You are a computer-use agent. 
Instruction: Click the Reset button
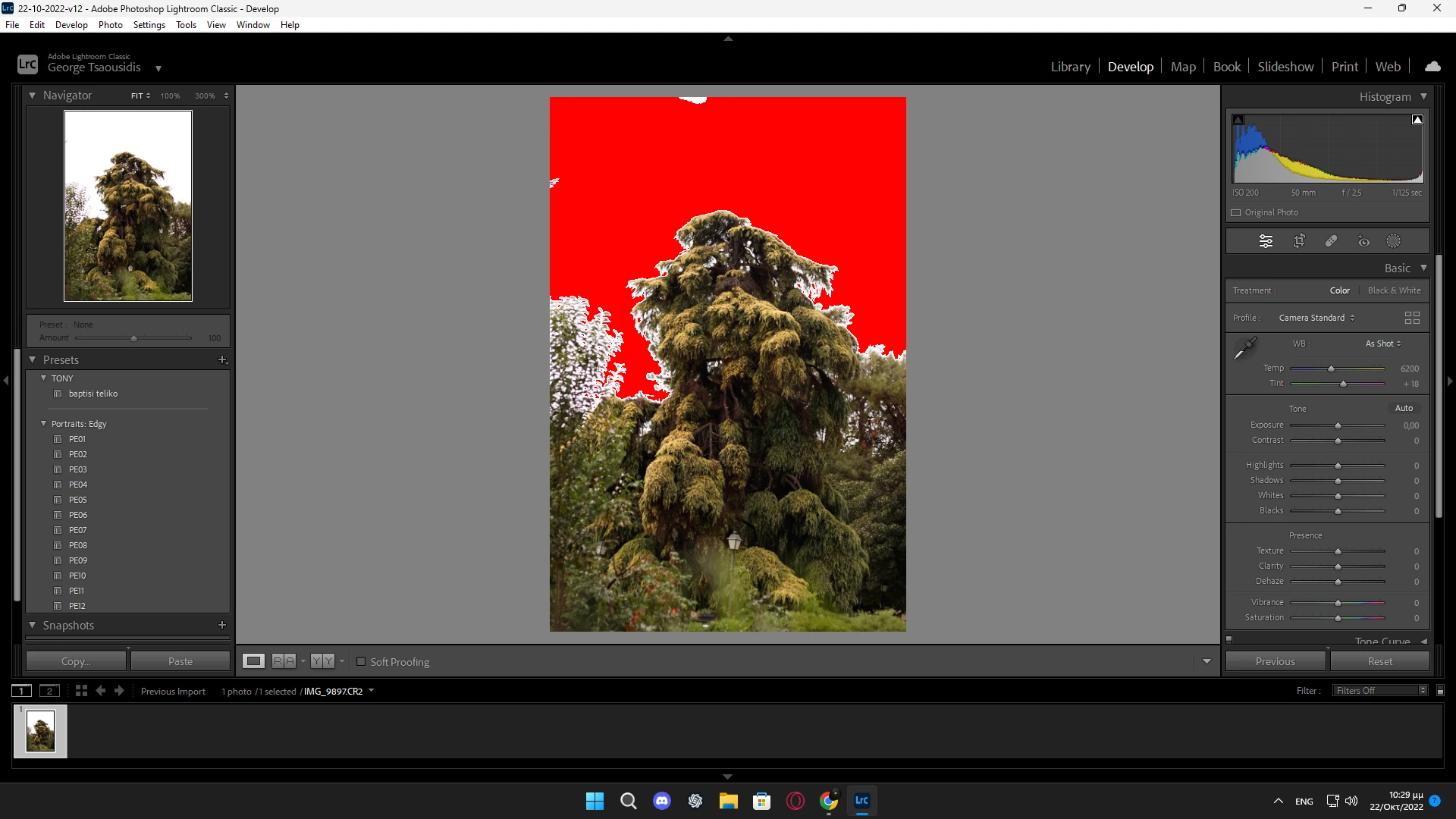point(1379,661)
